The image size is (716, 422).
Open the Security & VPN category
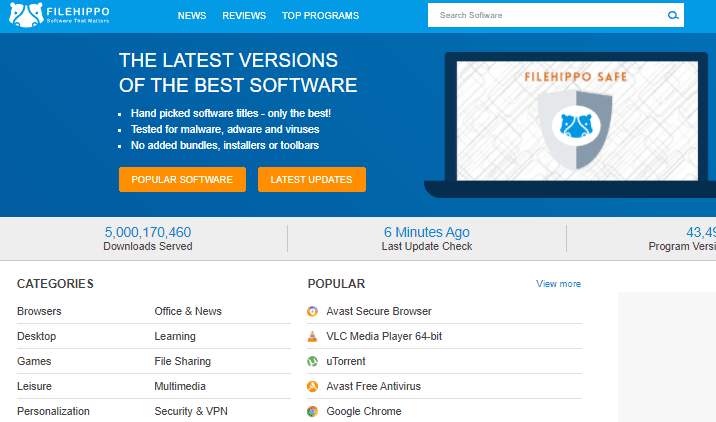(191, 411)
